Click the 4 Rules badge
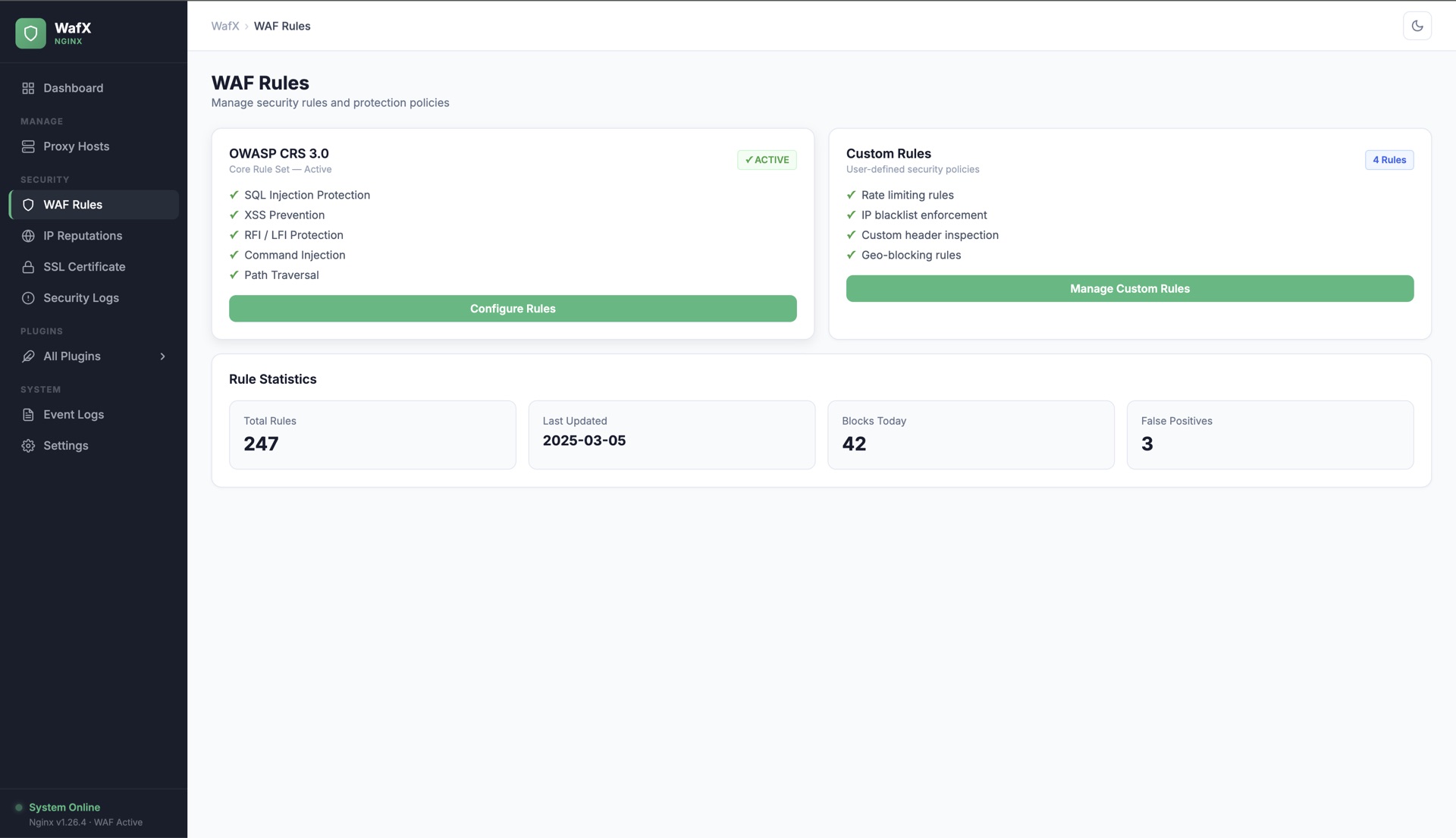Screen dimensions: 1456x838 (x=1389, y=160)
